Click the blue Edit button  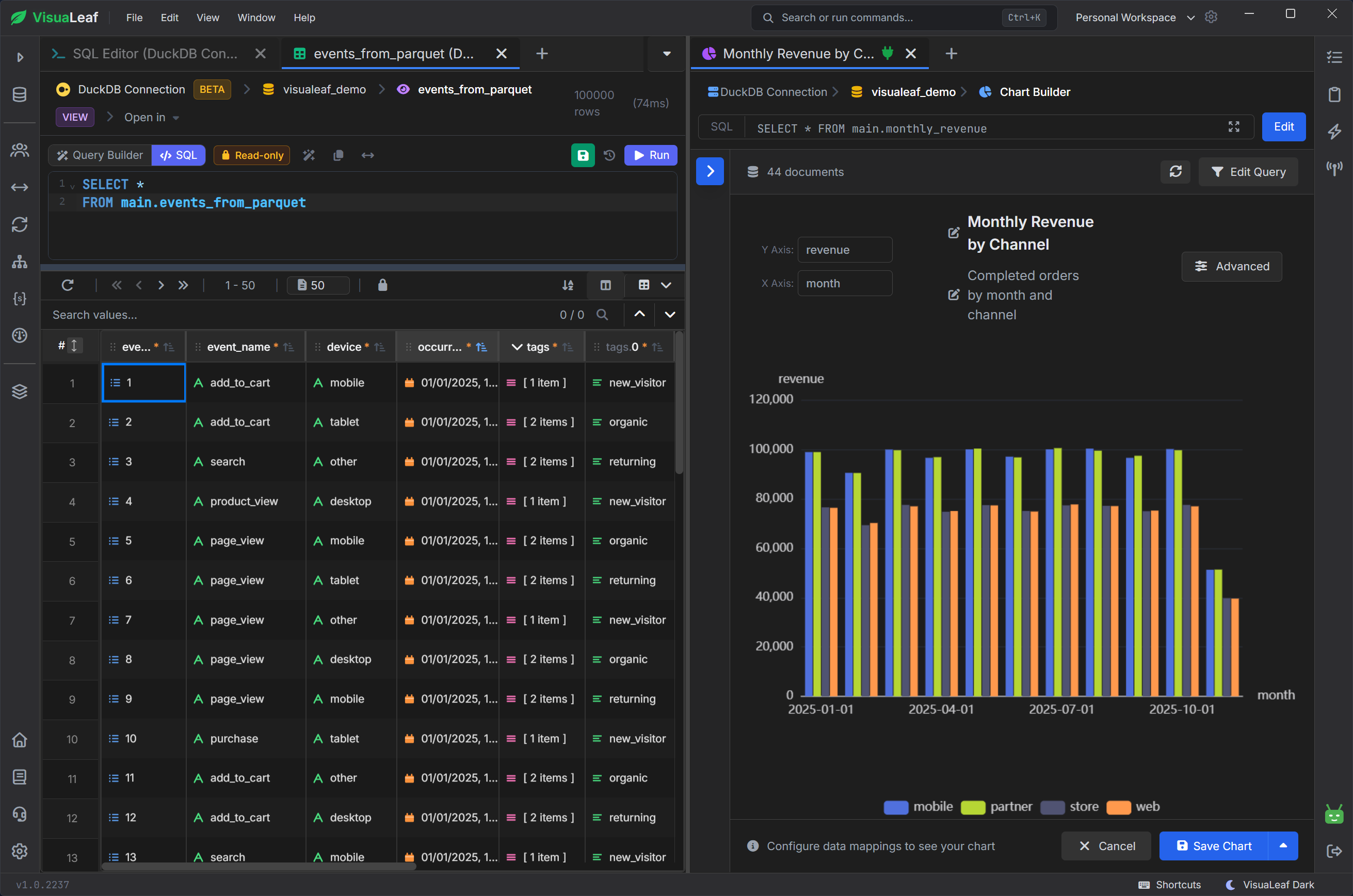pyautogui.click(x=1284, y=127)
